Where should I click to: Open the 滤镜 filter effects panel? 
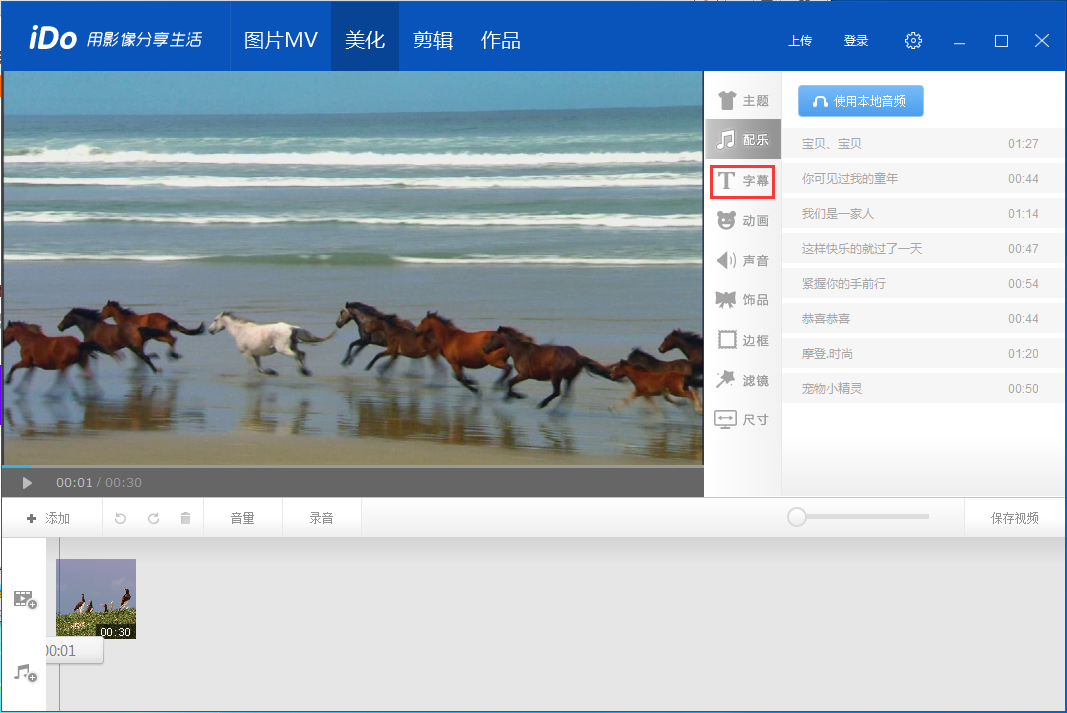coord(743,380)
